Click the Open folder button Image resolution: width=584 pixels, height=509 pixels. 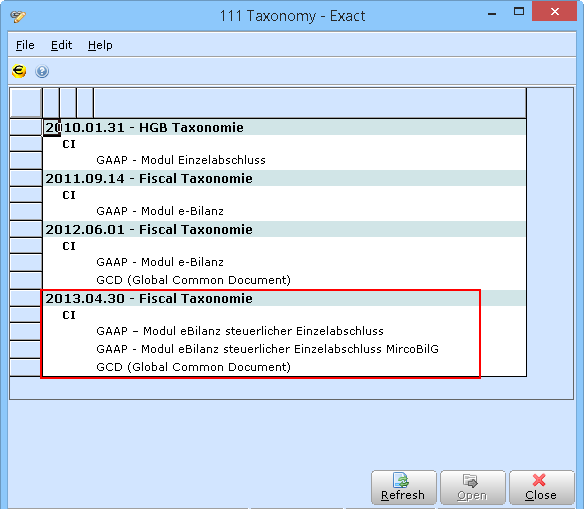472,487
